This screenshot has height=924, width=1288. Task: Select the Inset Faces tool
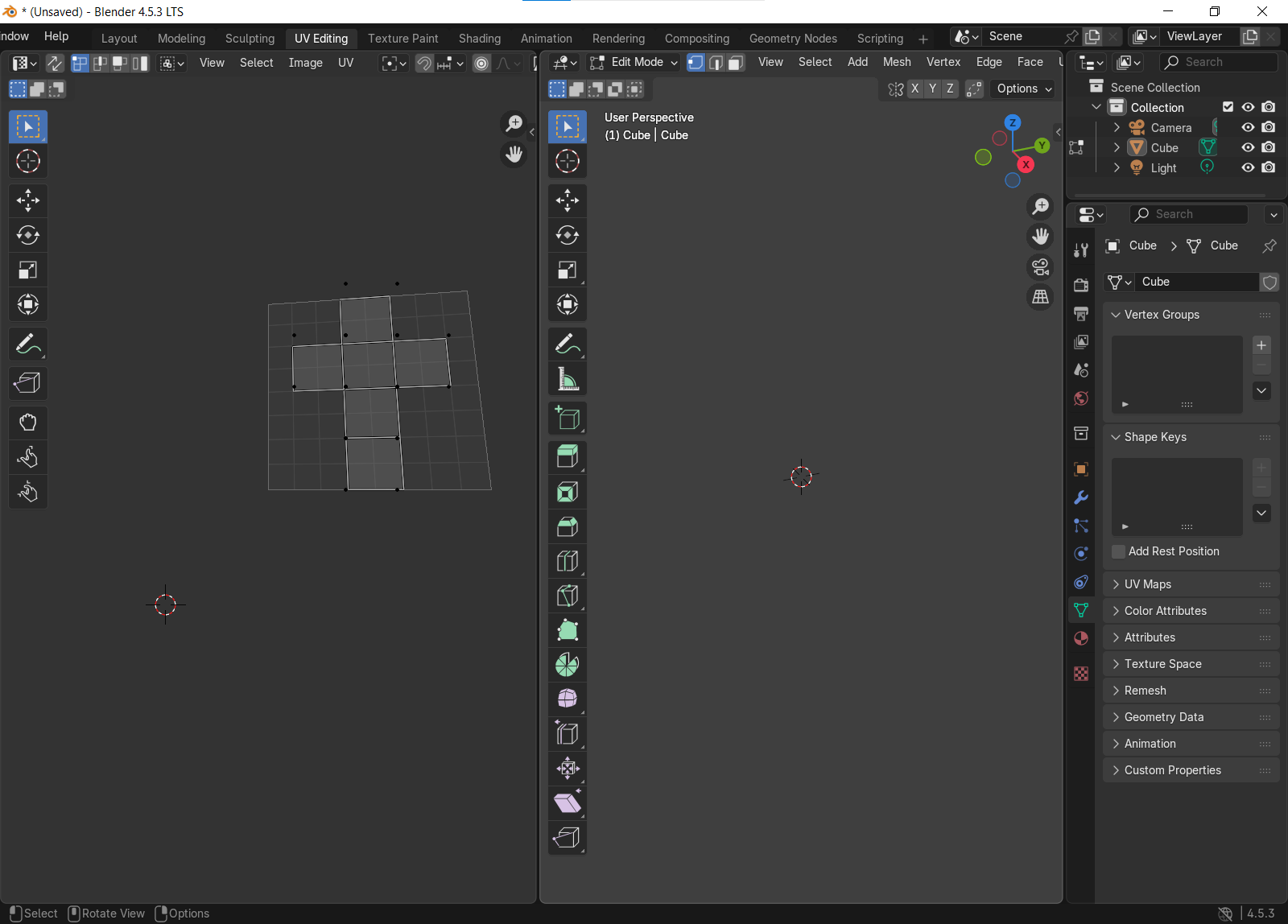568,492
